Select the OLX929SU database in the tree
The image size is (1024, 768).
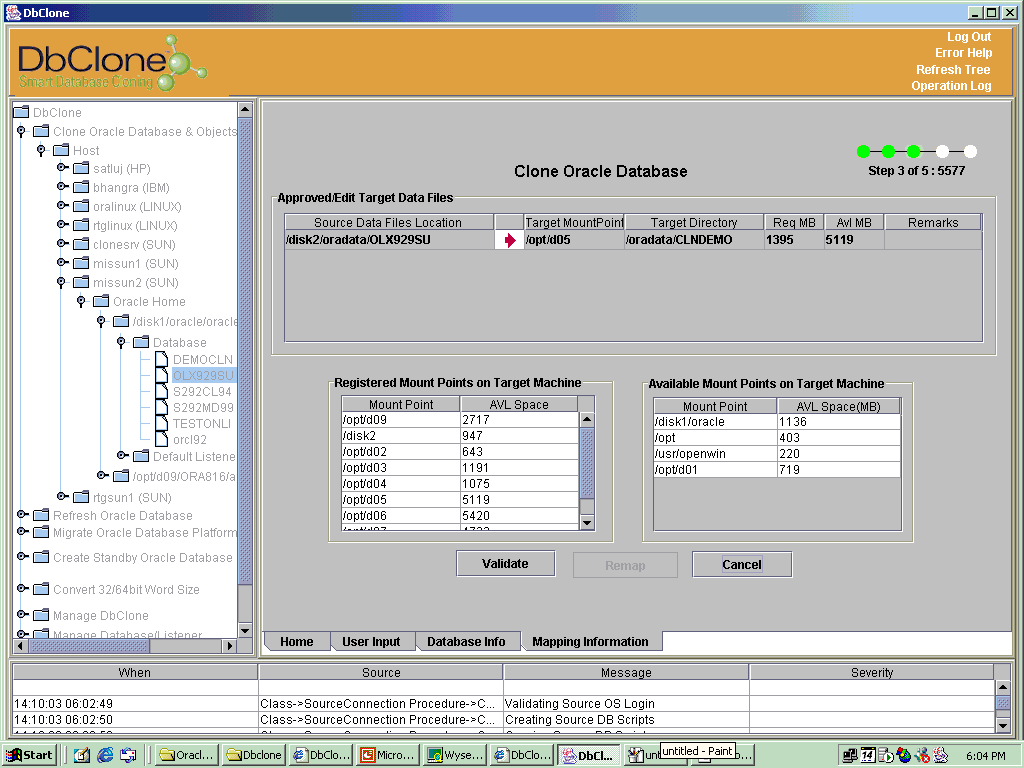point(202,376)
